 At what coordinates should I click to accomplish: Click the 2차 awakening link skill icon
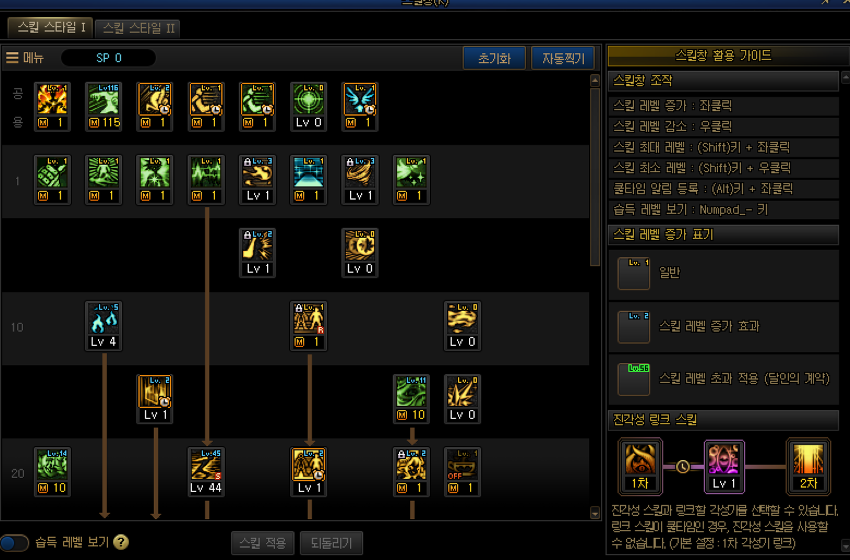[808, 466]
